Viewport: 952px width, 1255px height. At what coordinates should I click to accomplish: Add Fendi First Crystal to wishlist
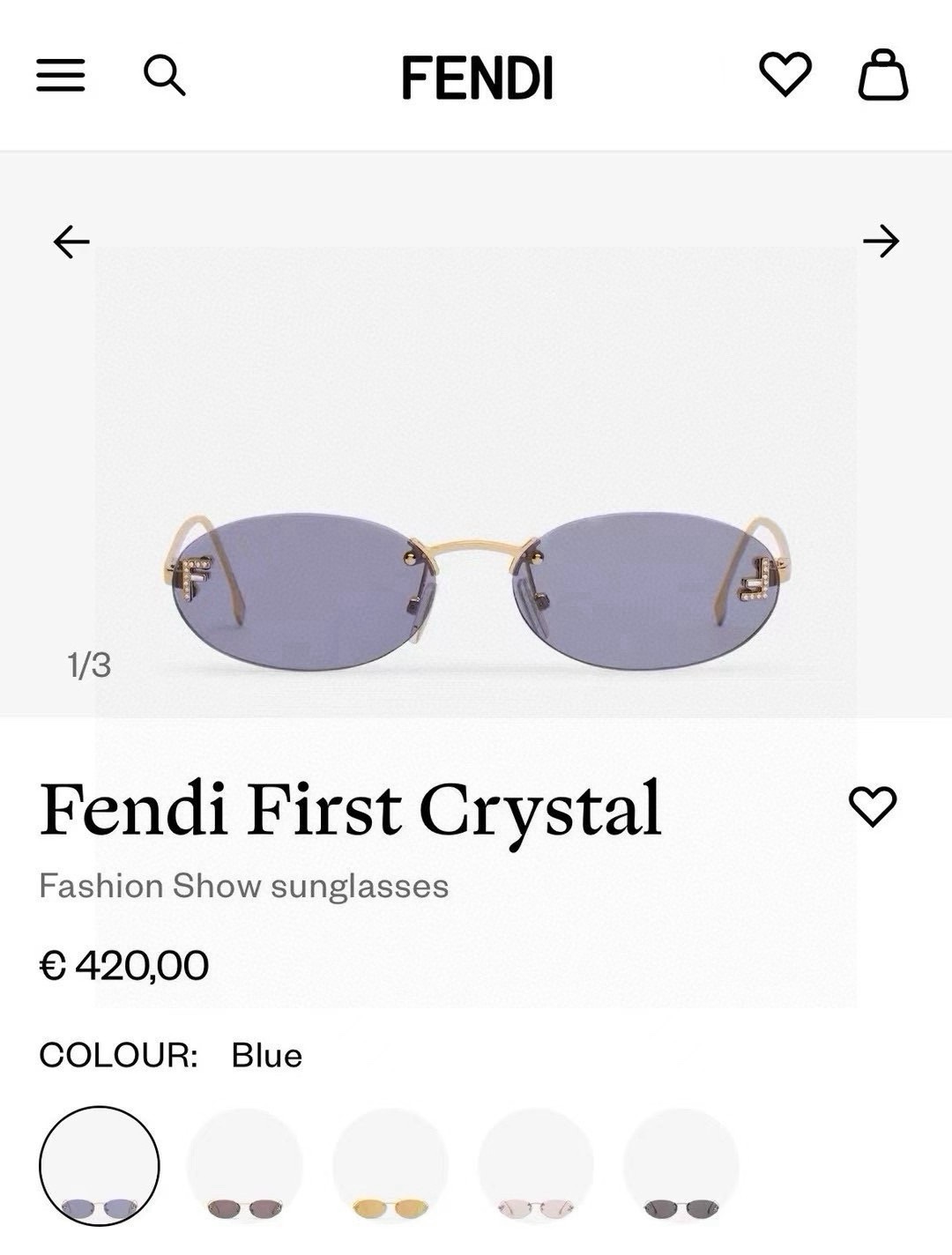click(x=872, y=806)
